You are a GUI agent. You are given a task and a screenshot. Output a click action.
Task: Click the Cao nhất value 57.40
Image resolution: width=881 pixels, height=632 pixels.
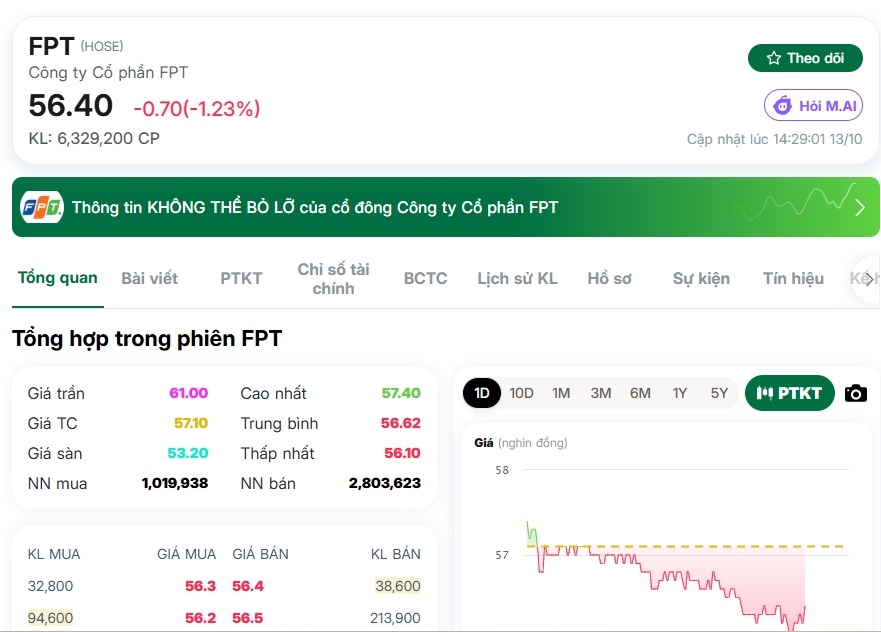click(401, 393)
